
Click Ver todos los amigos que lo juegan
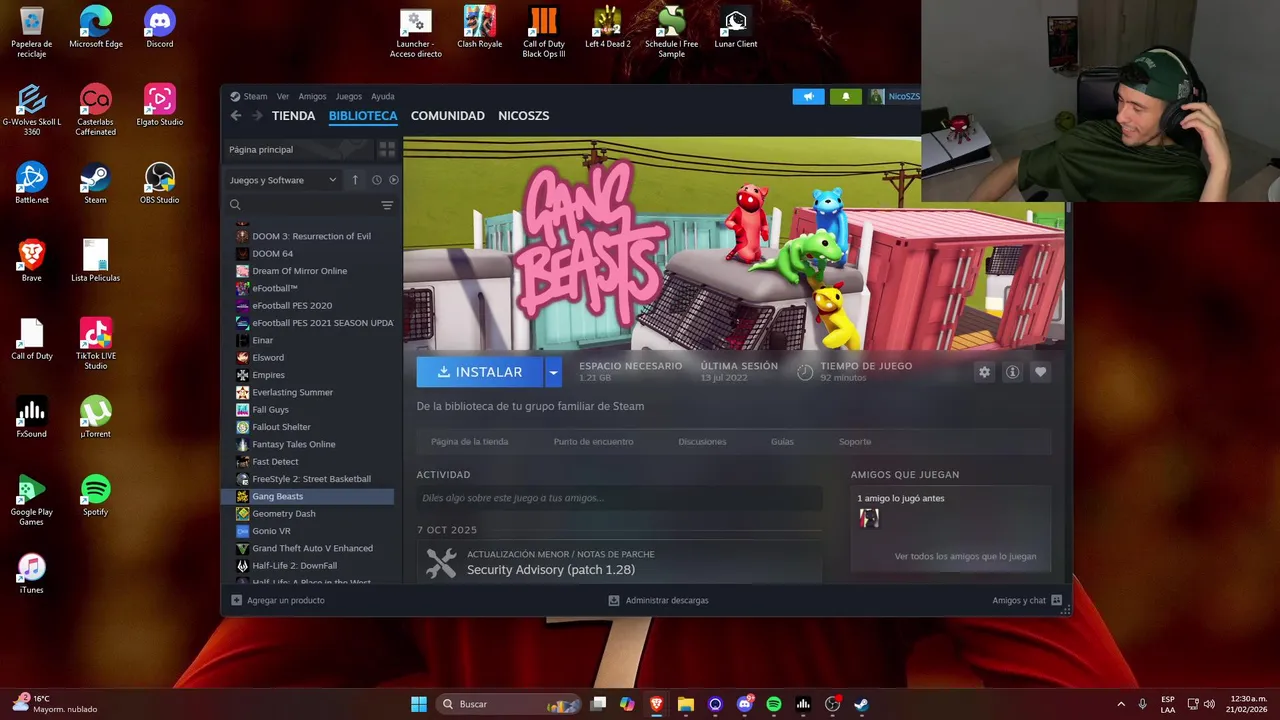coord(965,556)
